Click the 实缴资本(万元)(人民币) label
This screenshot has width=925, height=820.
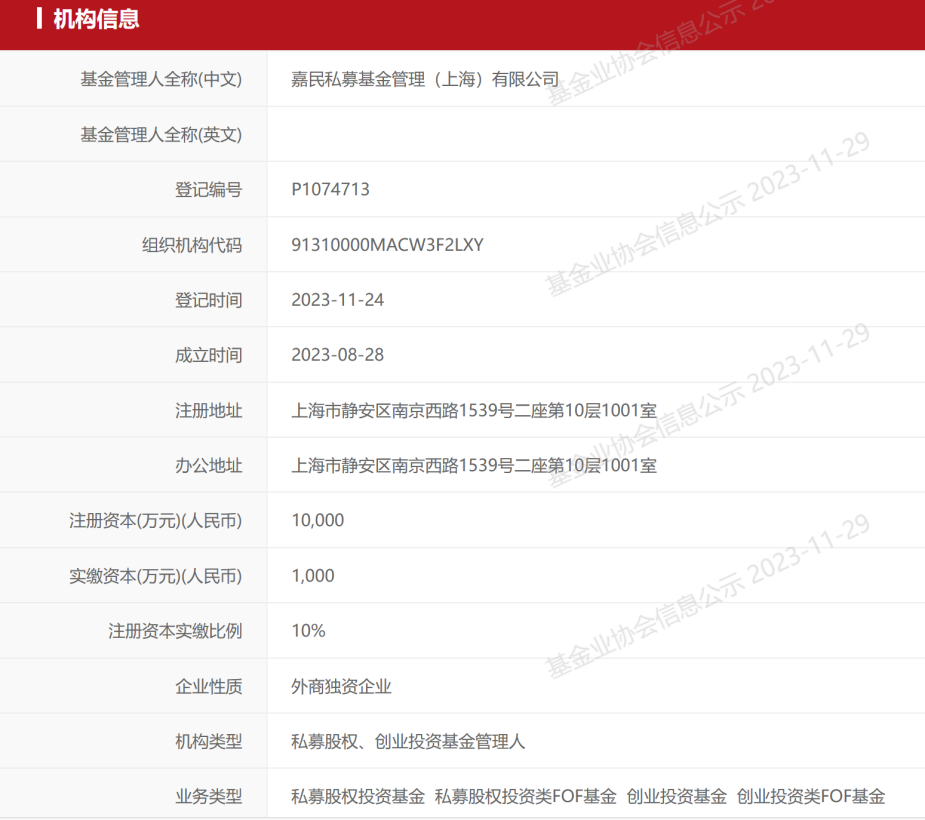[155, 576]
